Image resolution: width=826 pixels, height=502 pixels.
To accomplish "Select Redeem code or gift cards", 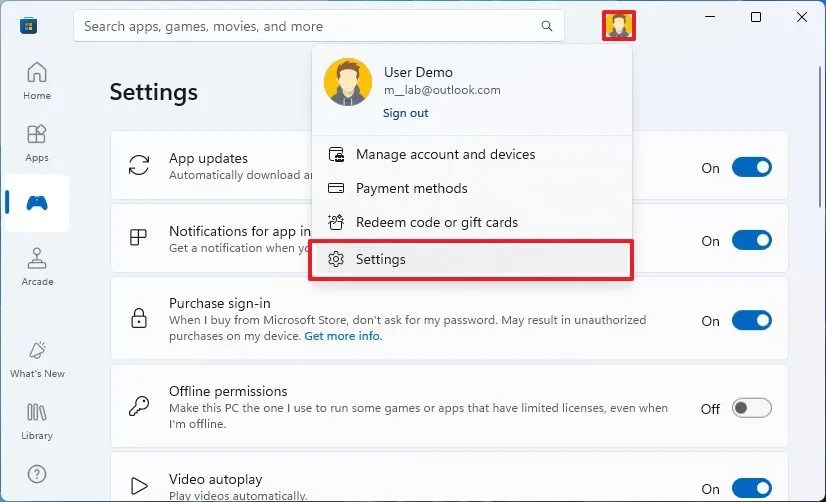I will coord(471,222).
